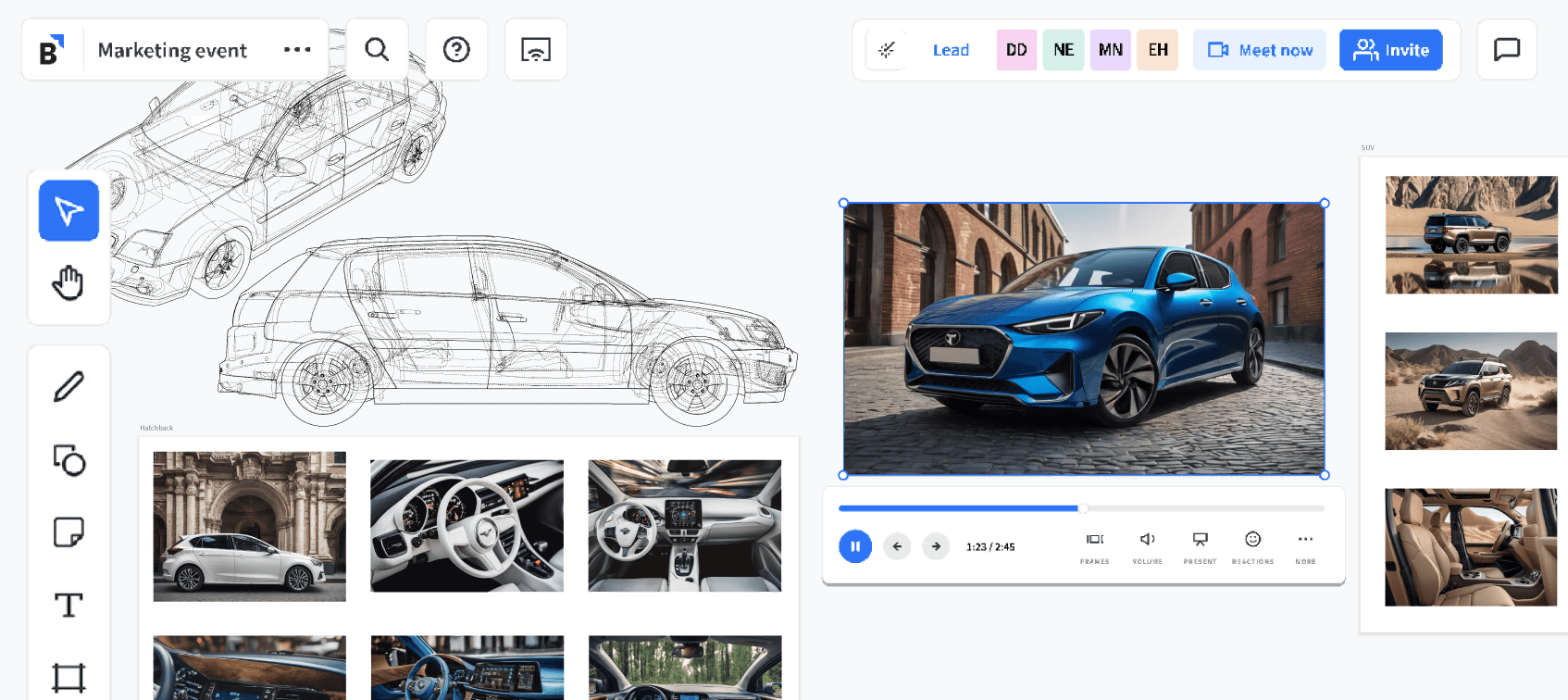This screenshot has width=1568, height=700.
Task: Click the playback progress slider
Action: tap(1081, 508)
